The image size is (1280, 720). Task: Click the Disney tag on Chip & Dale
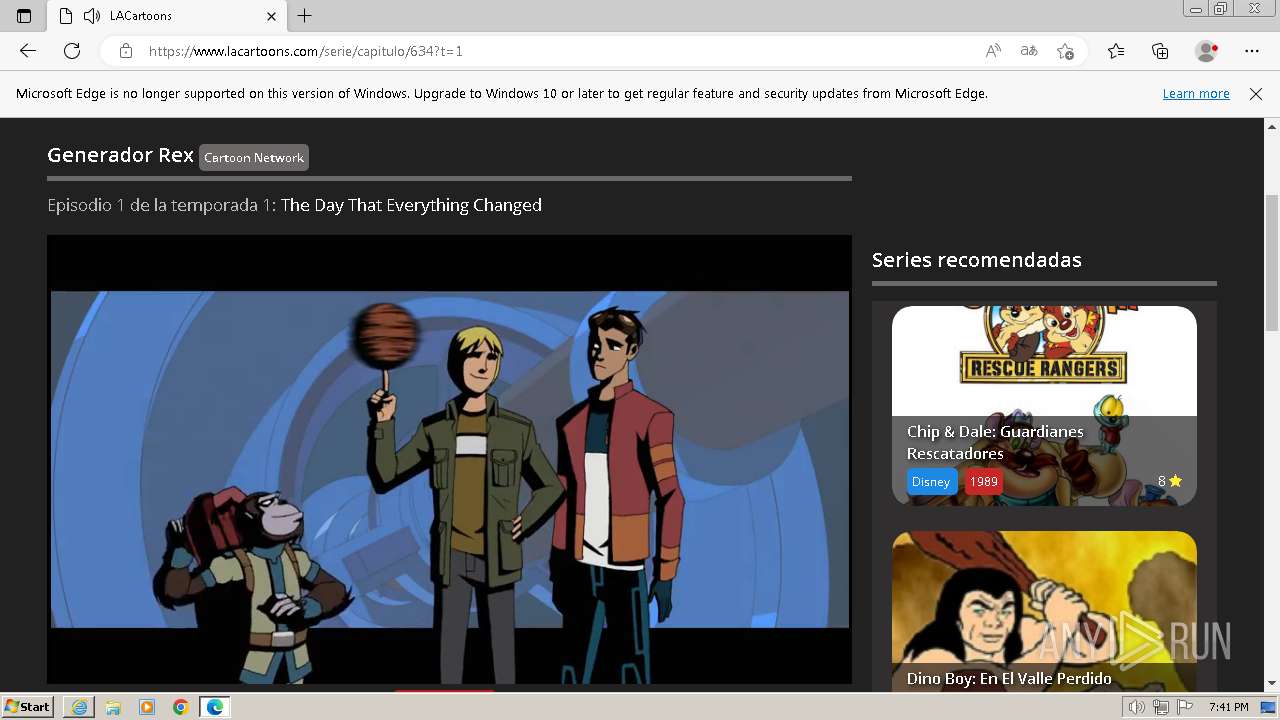pyautogui.click(x=930, y=481)
